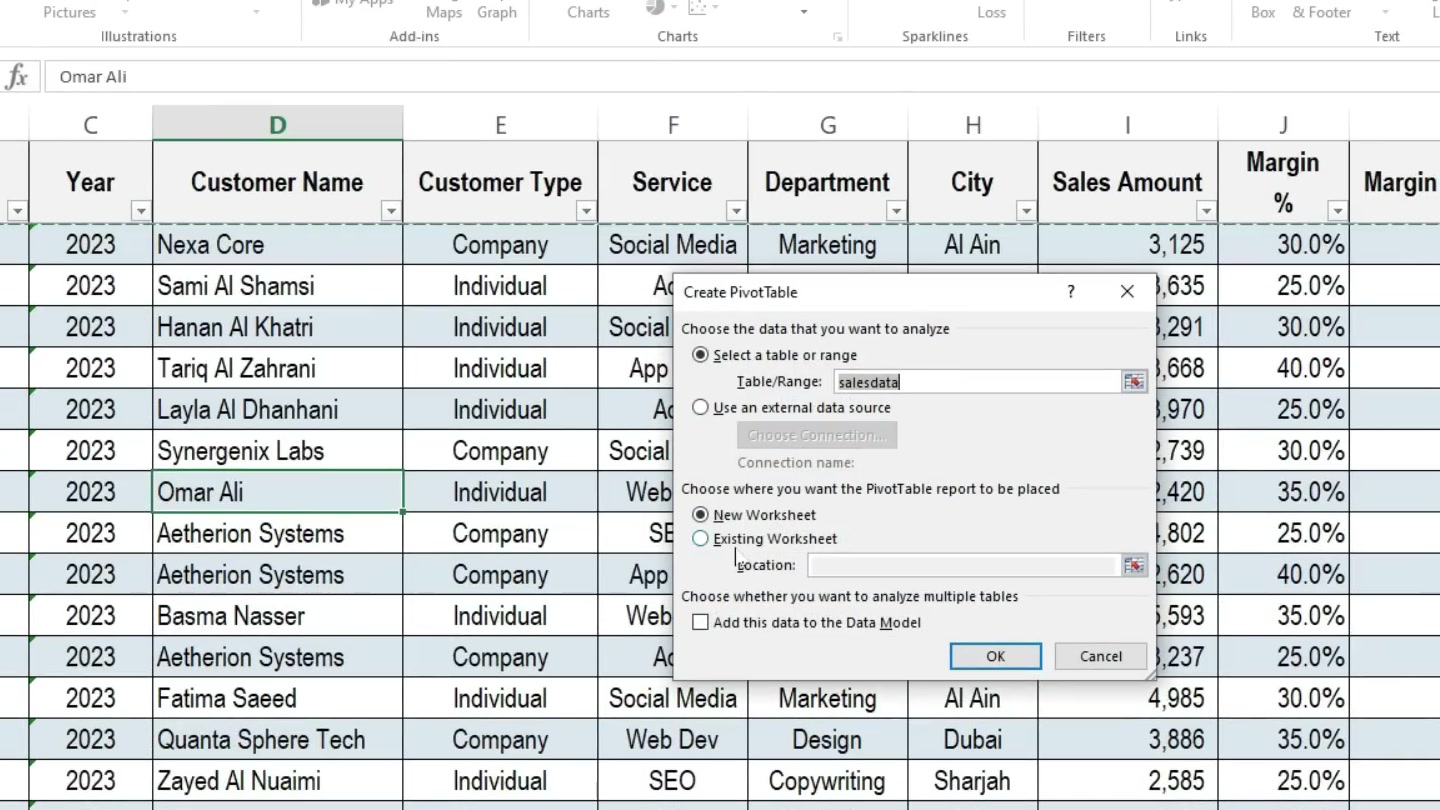
Task: Select the Service cell 'Web Dev' for Quanta Sphere Tech
Action: click(x=673, y=740)
